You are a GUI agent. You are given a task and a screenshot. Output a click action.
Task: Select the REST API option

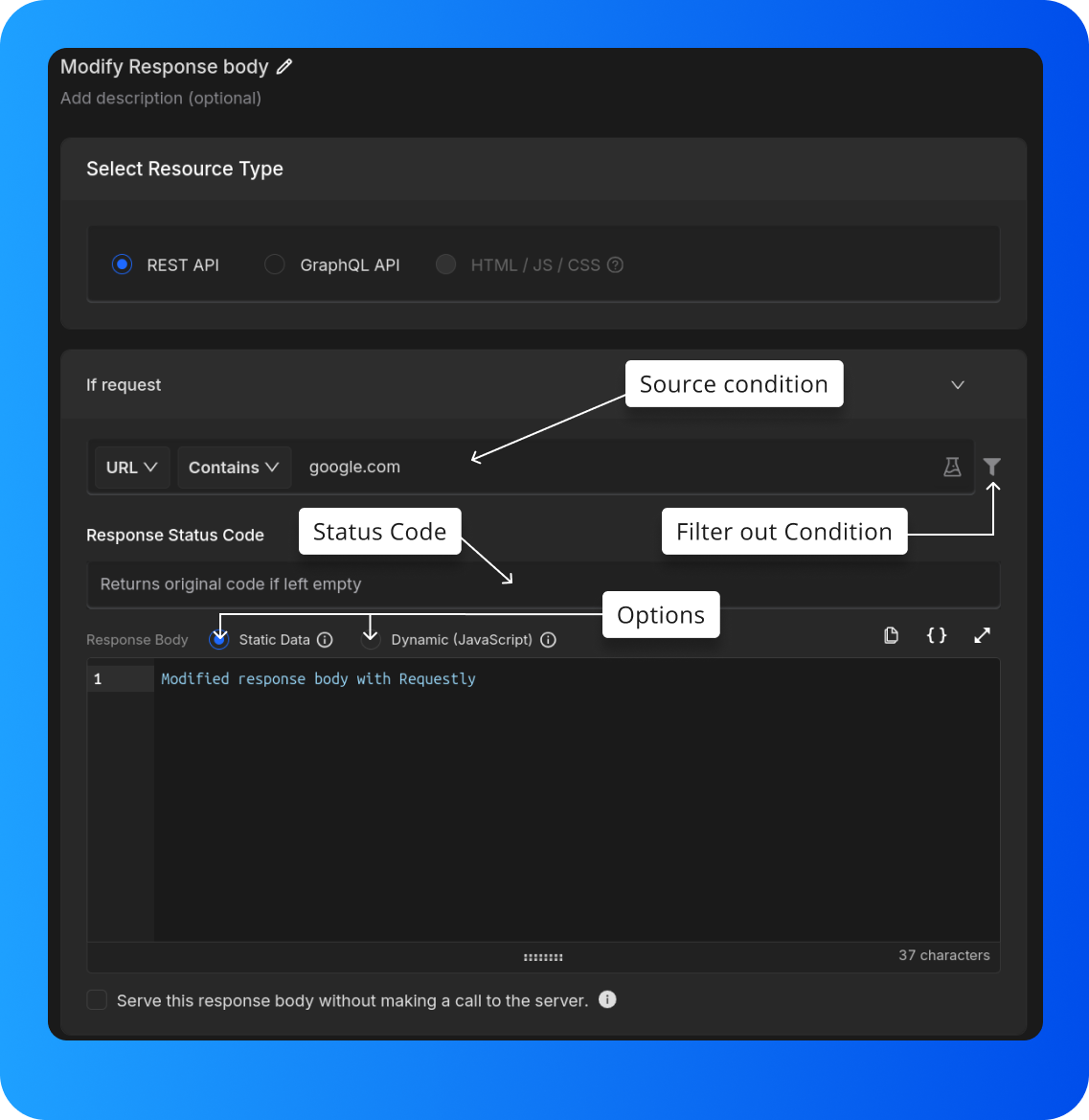[x=122, y=264]
